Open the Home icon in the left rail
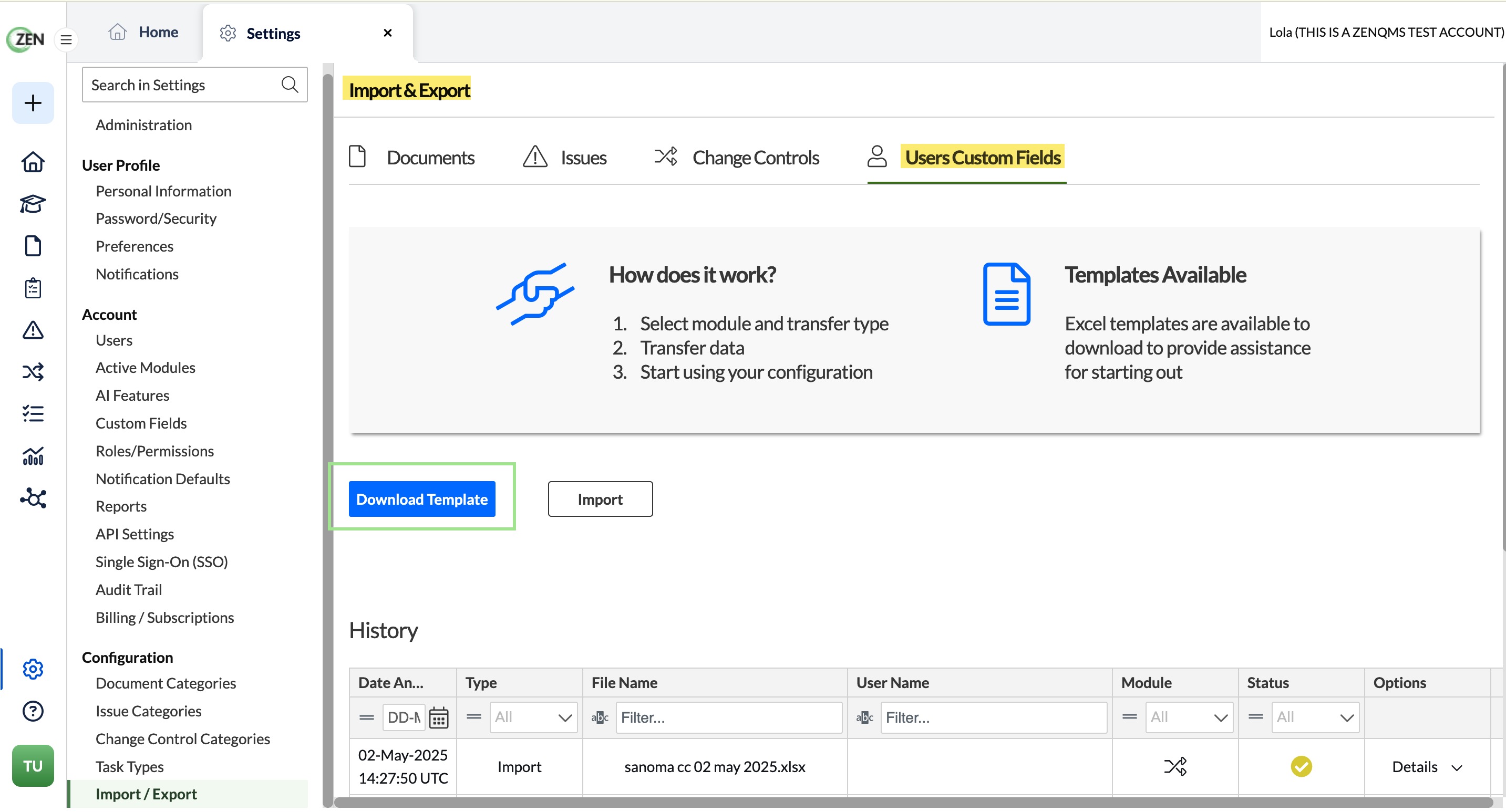Image resolution: width=1506 pixels, height=812 pixels. click(x=33, y=162)
